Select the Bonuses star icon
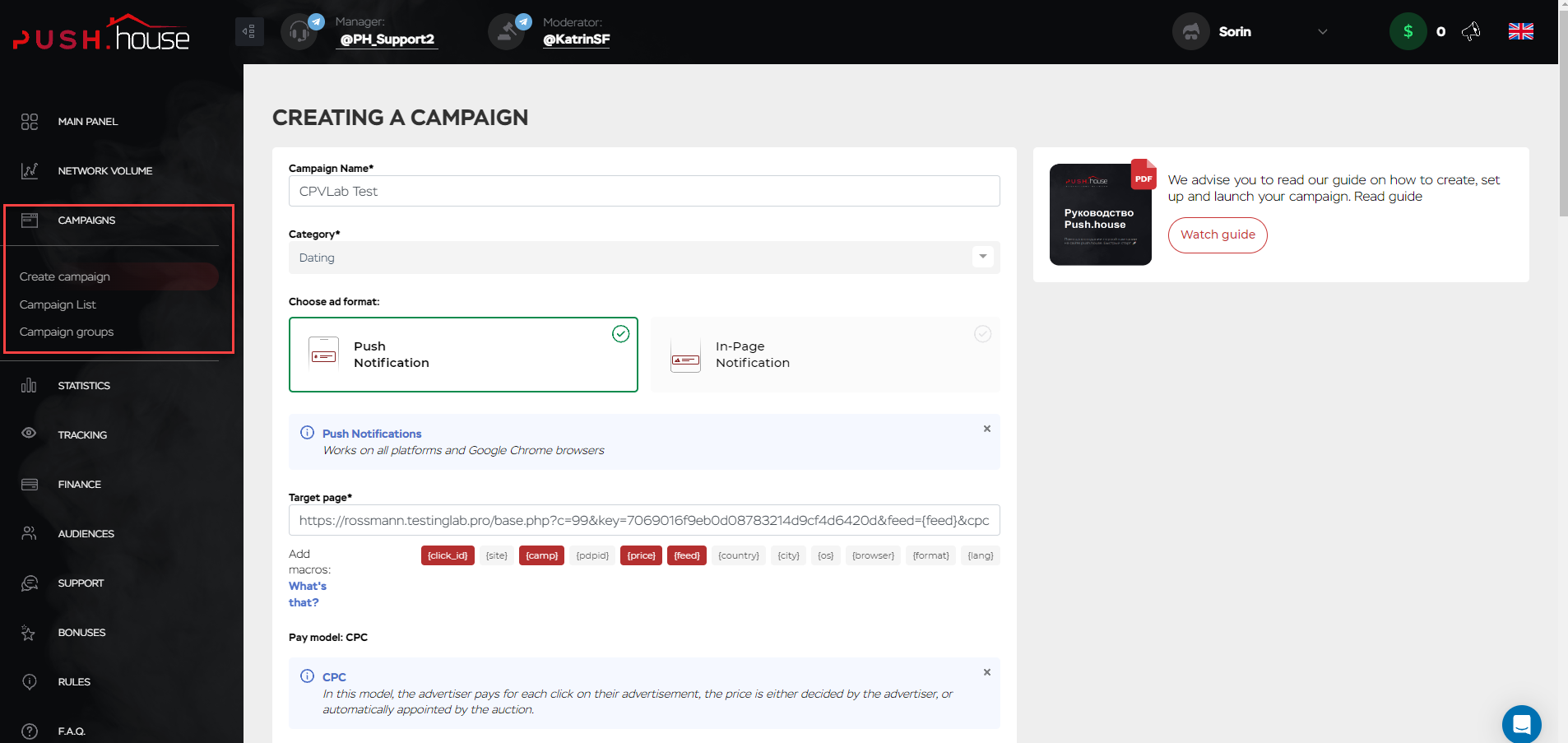Image resolution: width=1568 pixels, height=743 pixels. click(x=30, y=632)
